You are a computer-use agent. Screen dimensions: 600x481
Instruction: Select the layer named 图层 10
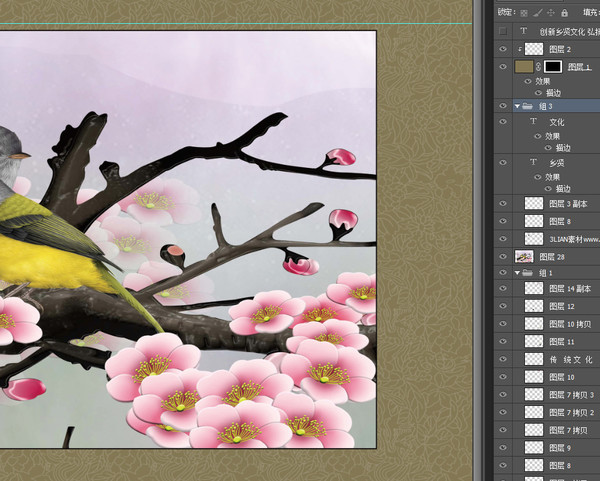tap(562, 377)
